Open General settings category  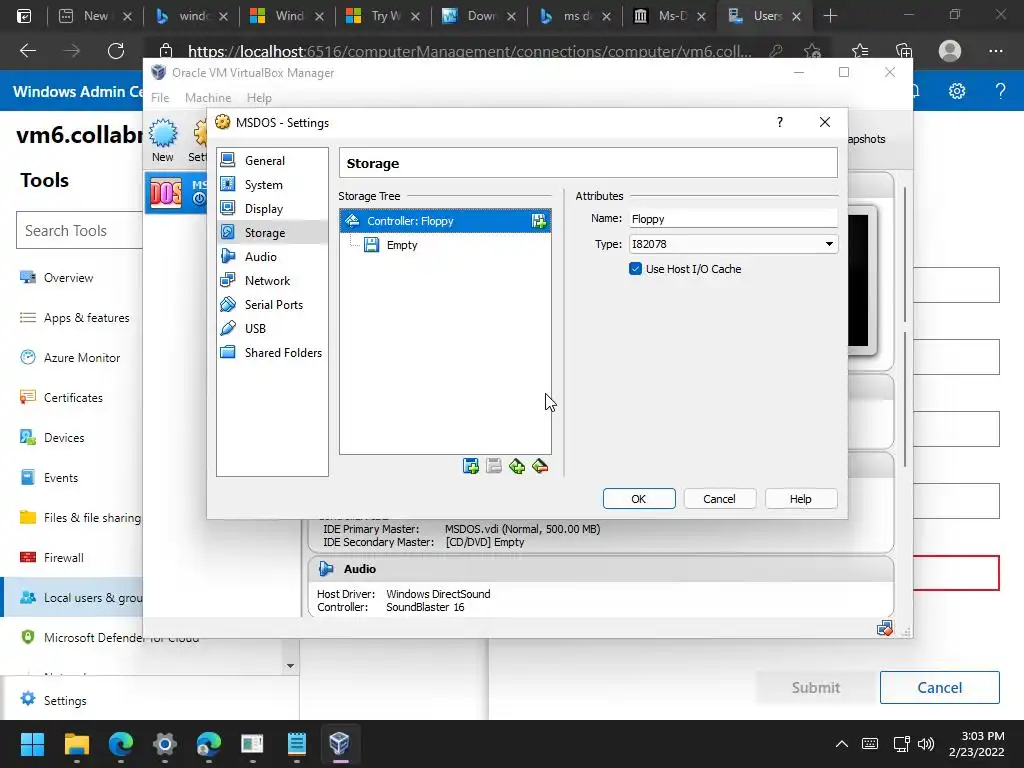[x=272, y=161]
